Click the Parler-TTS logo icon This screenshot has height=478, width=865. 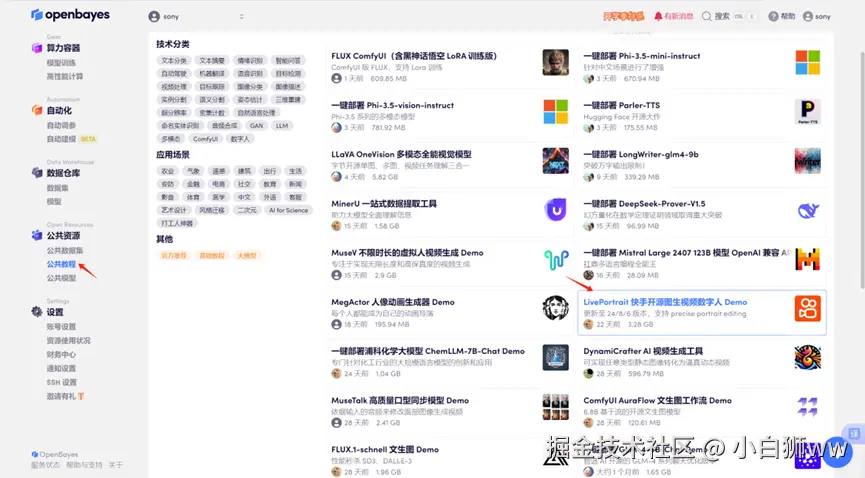tap(808, 111)
